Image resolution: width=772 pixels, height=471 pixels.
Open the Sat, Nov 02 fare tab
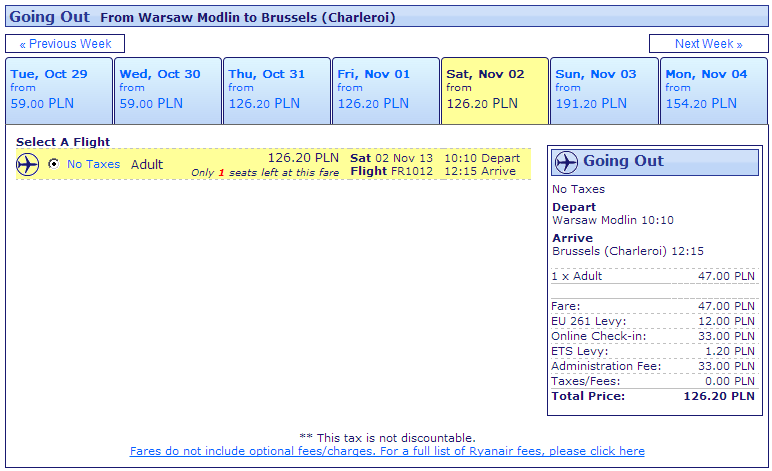[495, 91]
